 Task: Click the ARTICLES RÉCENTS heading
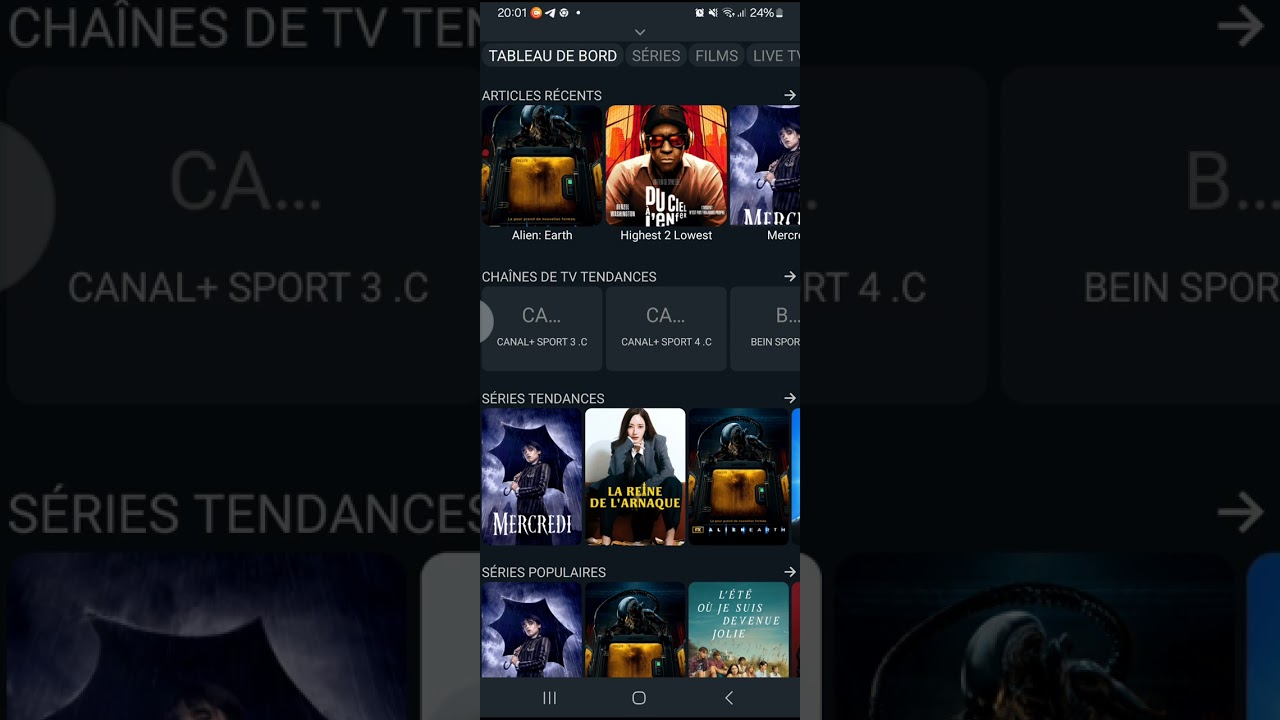tap(542, 95)
